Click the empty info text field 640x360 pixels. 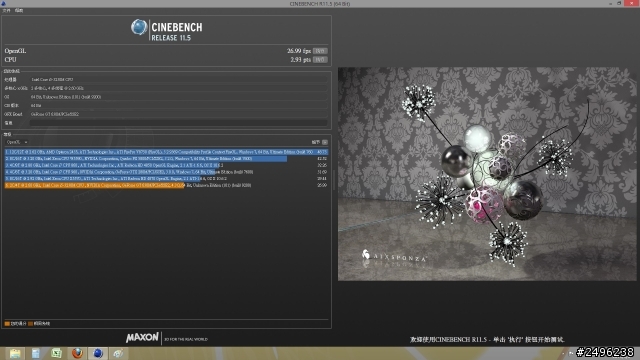[179, 122]
